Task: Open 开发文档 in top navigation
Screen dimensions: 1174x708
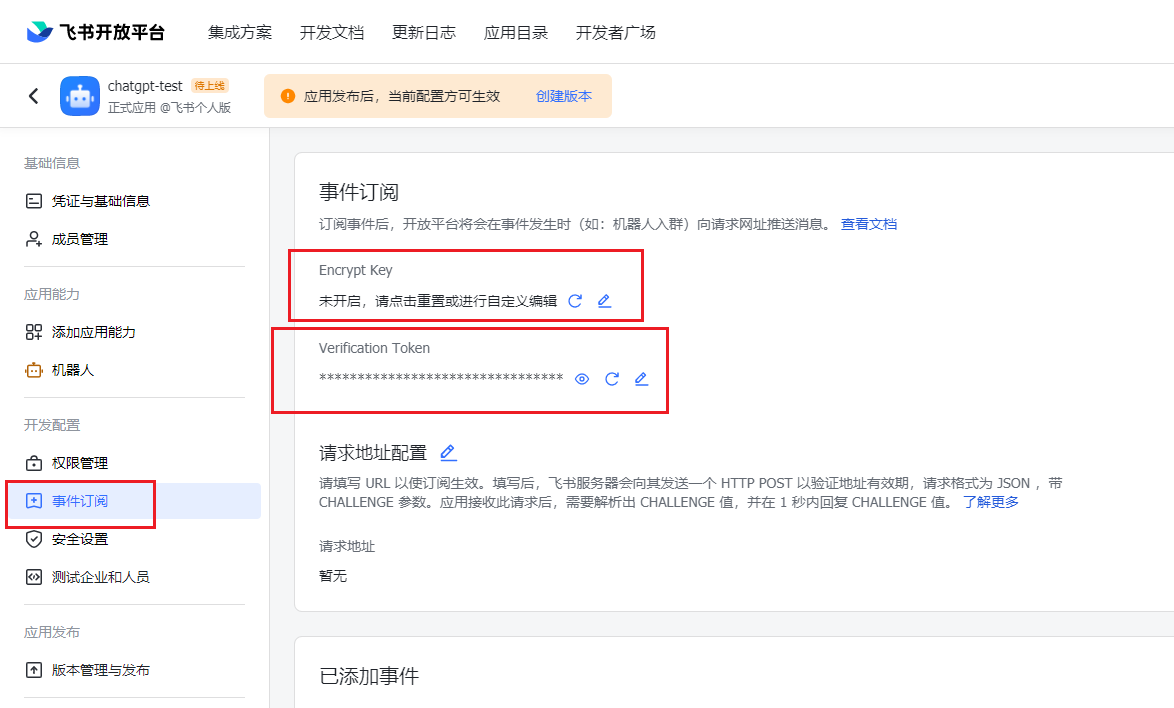Action: tap(332, 32)
